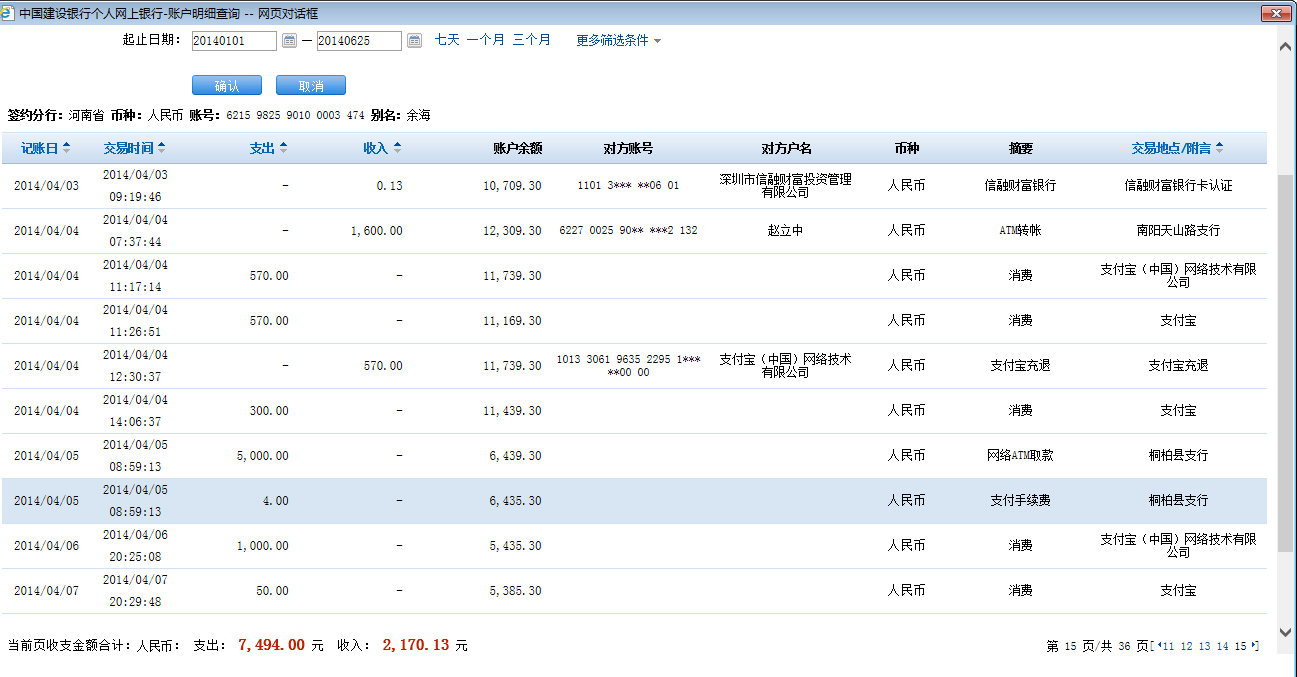Focus the end date field 20140625
This screenshot has height=677, width=1297.
[x=359, y=41]
